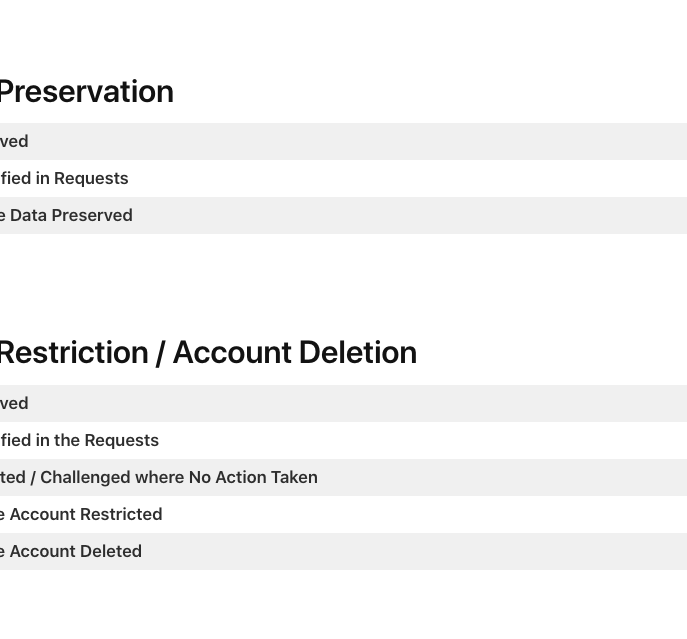Click the Preservation section heading
The image size is (687, 639).
pyautogui.click(x=86, y=92)
